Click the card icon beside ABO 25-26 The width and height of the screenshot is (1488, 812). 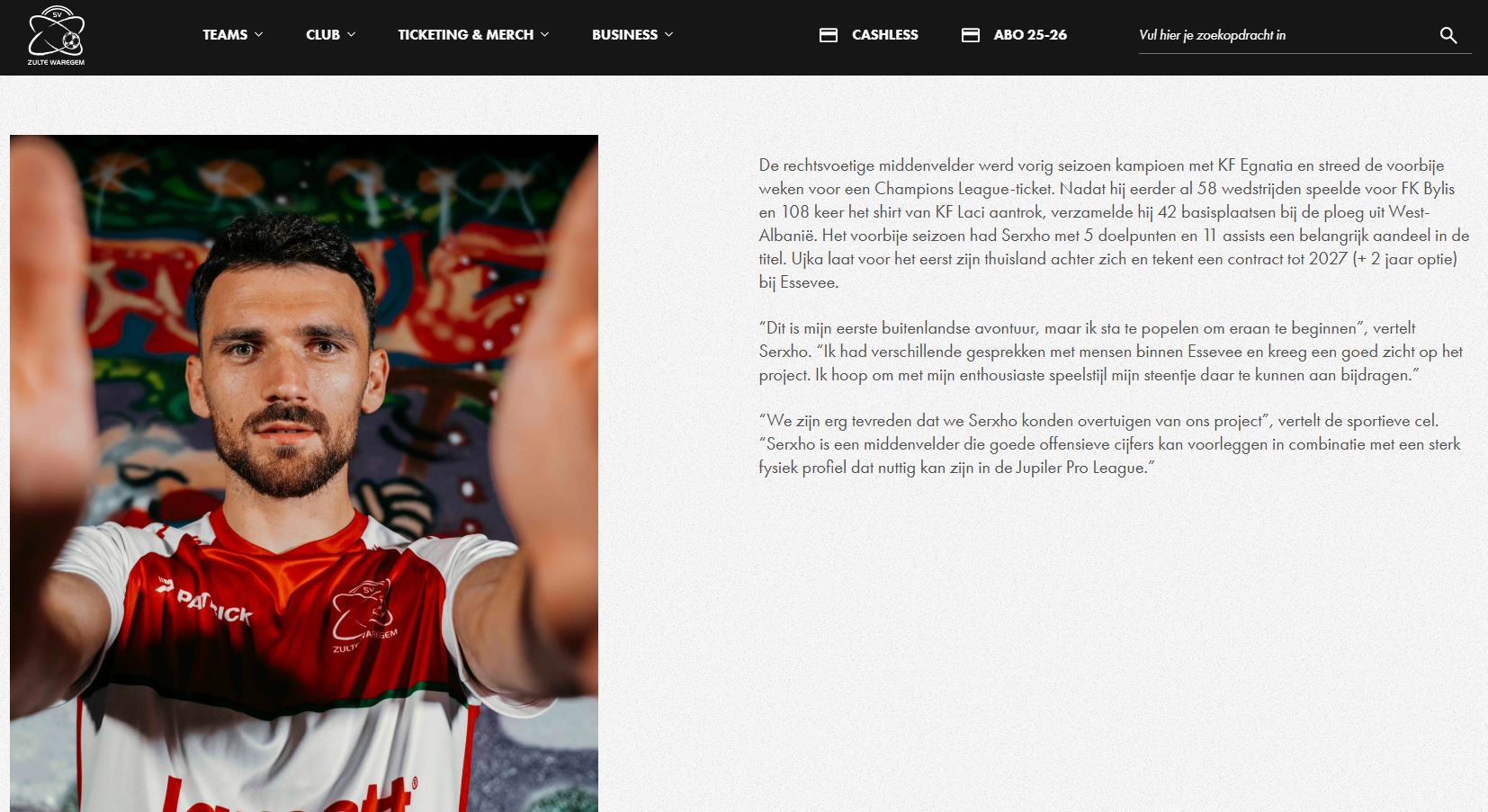pyautogui.click(x=970, y=35)
